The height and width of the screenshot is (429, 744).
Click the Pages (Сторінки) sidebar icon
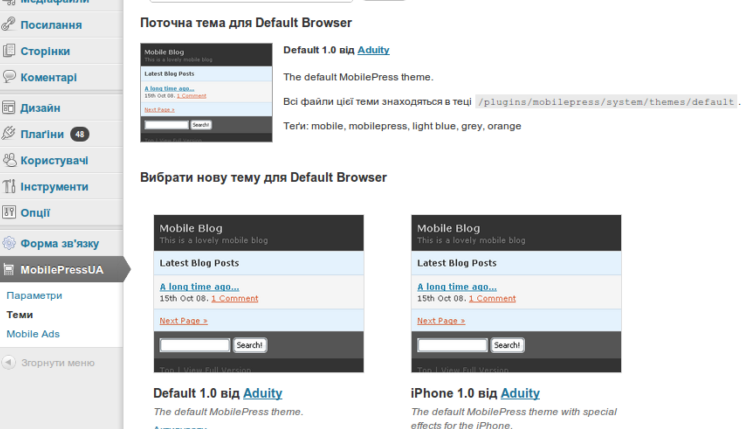[x=9, y=51]
